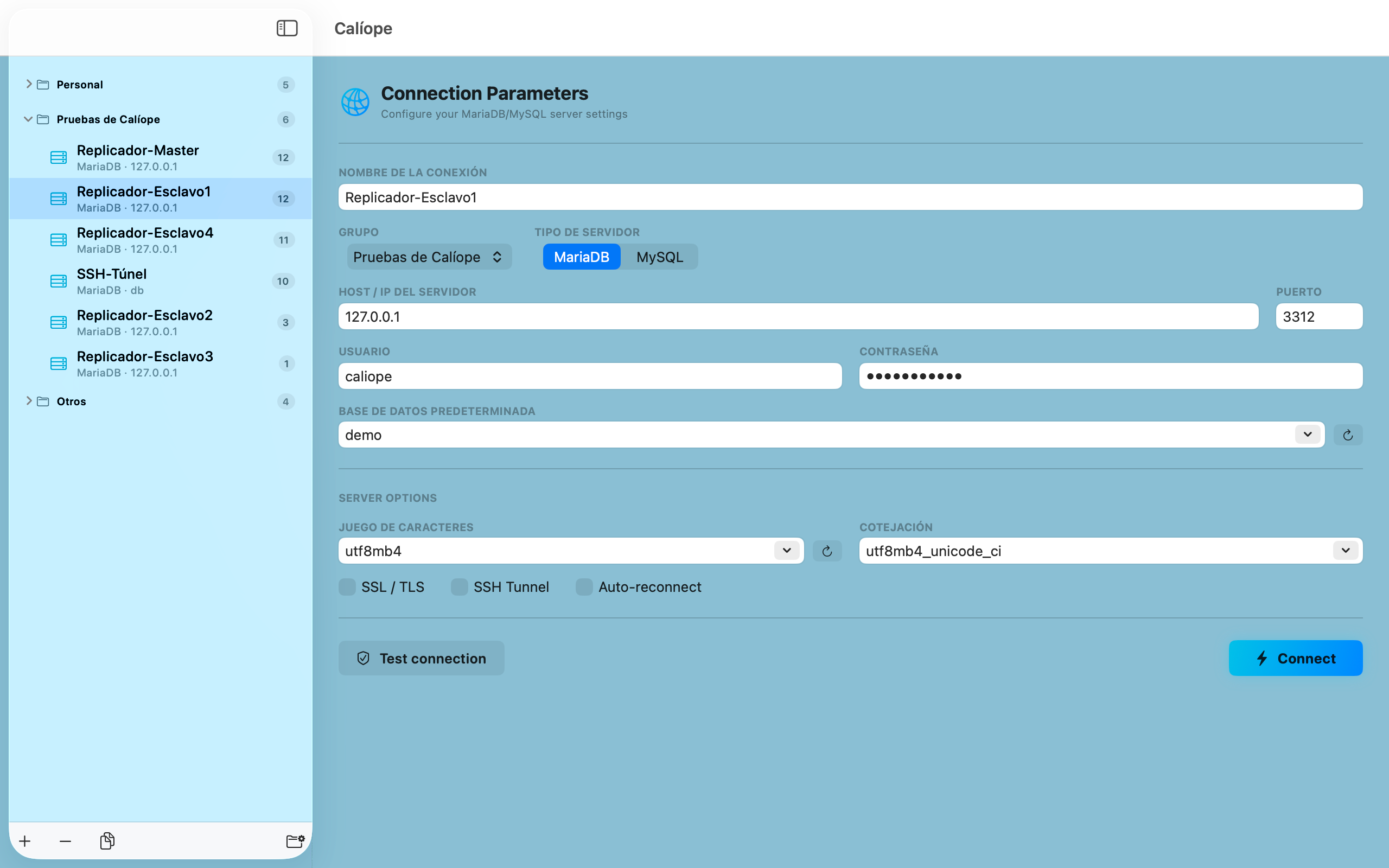Viewport: 1389px width, 868px height.
Task: Enable the SSL / TLS checkbox
Action: coord(347,586)
